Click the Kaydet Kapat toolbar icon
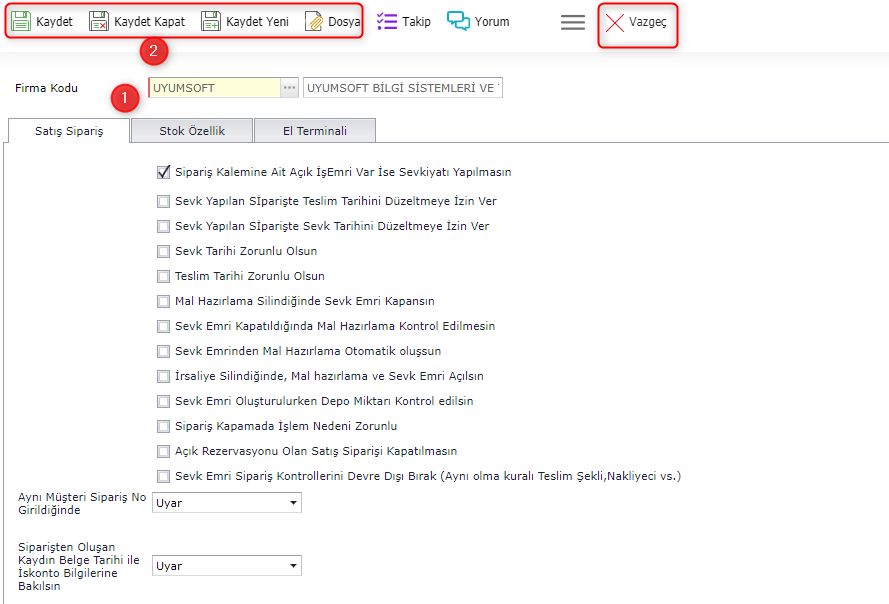889x604 pixels. point(99,22)
